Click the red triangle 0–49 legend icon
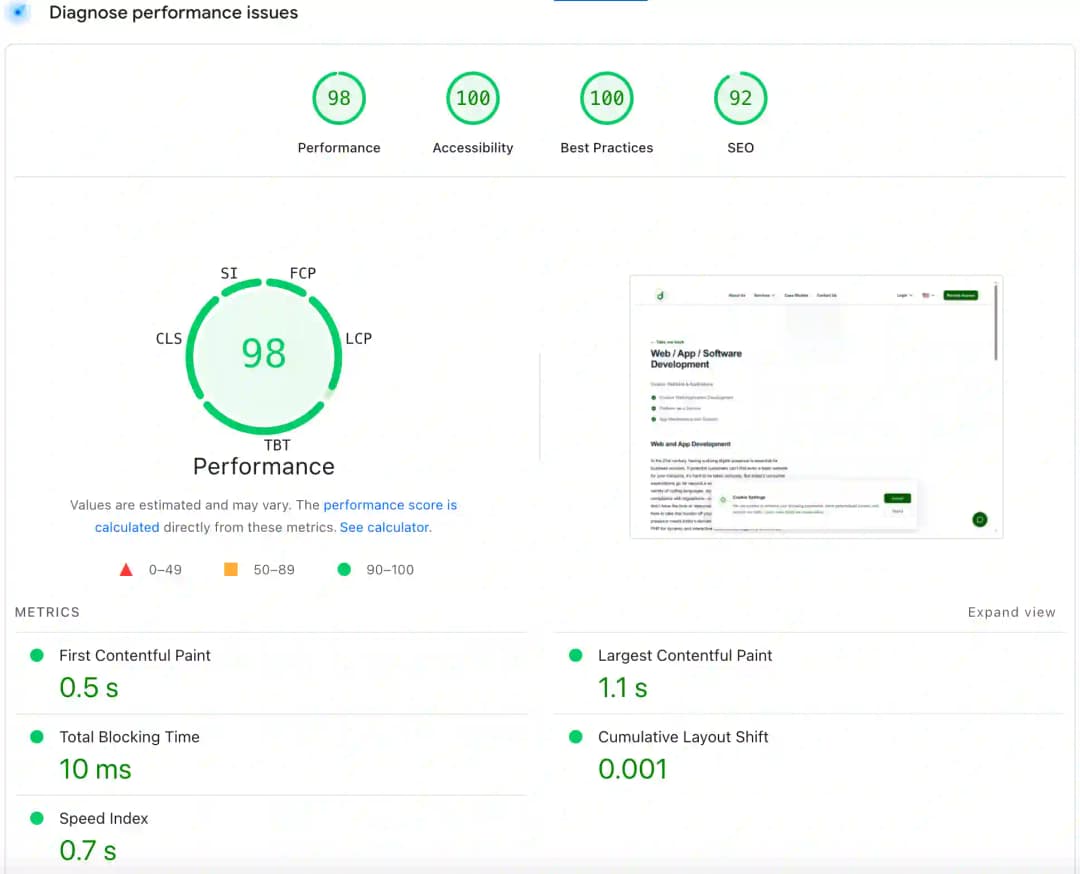 click(x=126, y=570)
